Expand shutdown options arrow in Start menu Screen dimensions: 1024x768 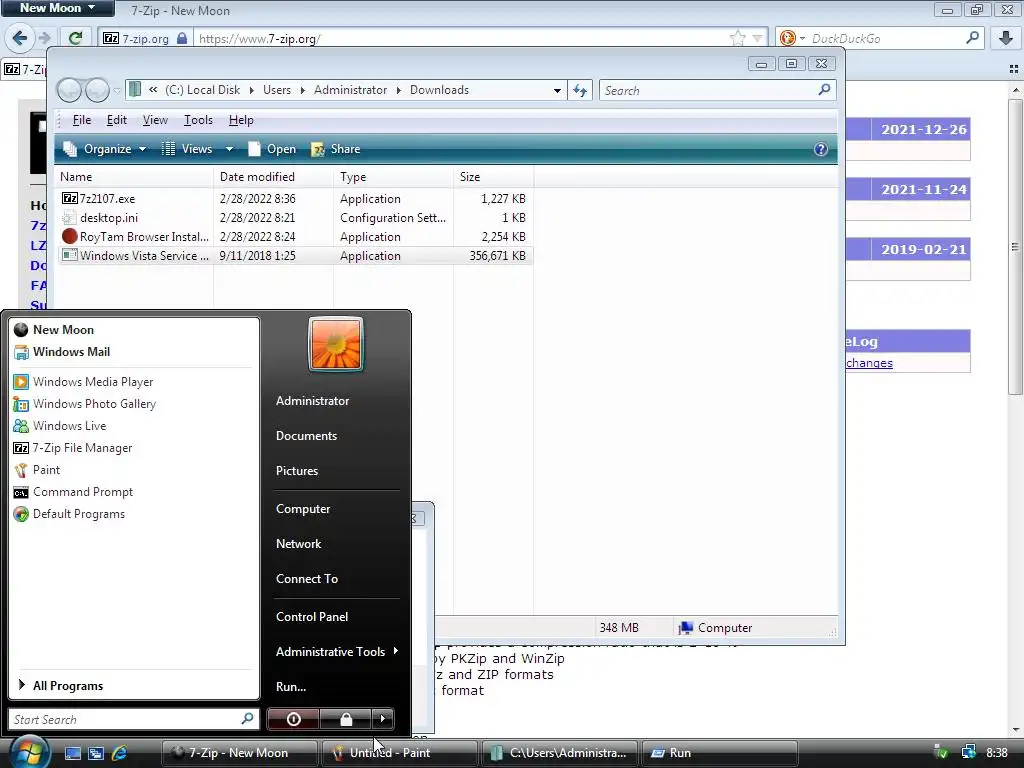(x=383, y=719)
